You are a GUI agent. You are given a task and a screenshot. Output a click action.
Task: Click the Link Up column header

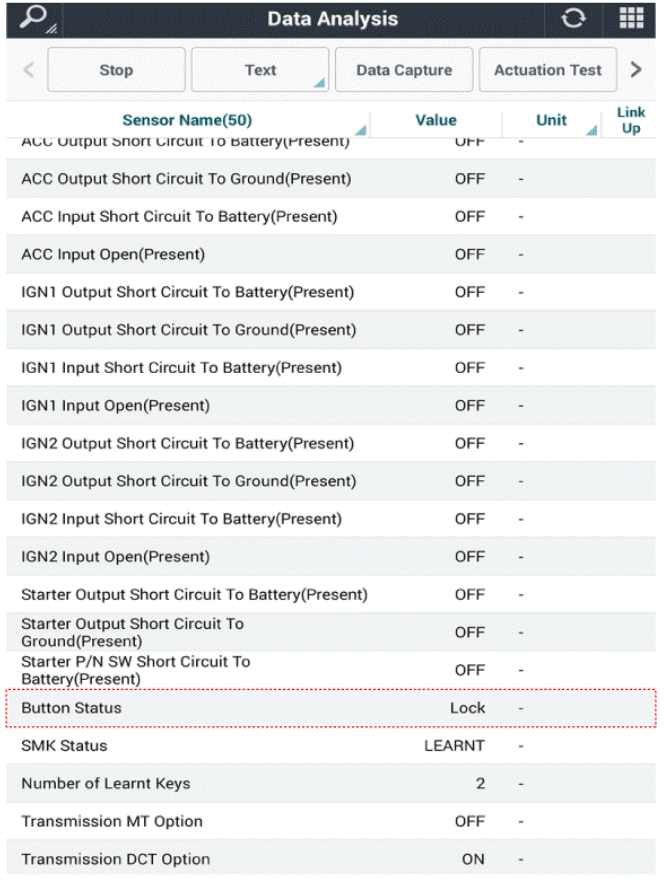630,120
